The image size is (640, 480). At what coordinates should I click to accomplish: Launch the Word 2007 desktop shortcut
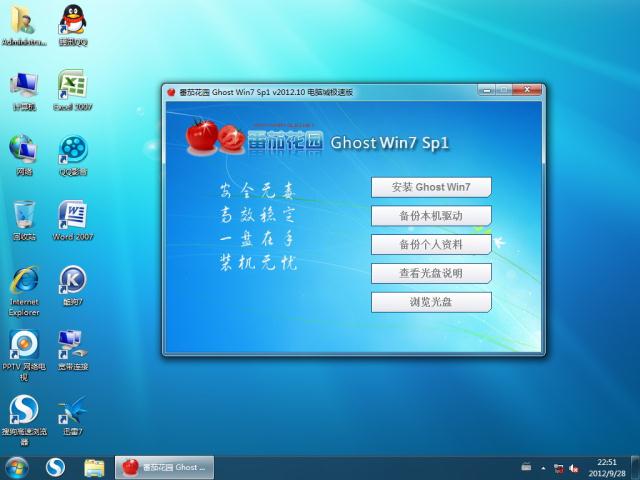73,220
